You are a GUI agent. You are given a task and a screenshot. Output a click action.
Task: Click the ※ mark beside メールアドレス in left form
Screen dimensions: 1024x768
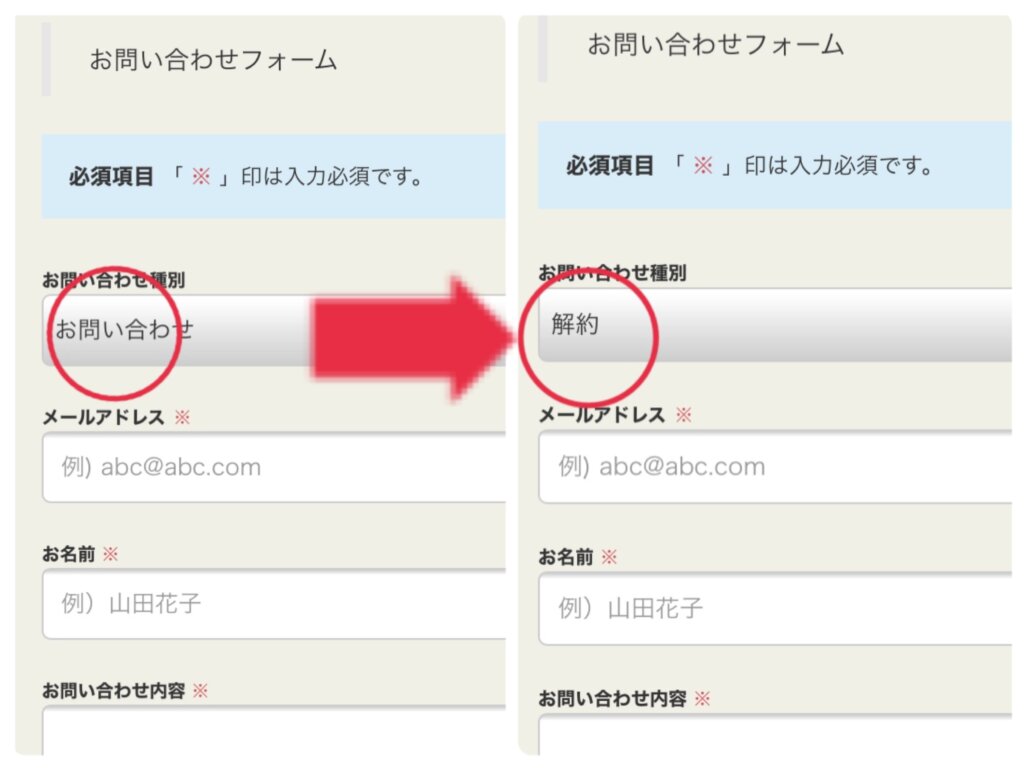(182, 417)
